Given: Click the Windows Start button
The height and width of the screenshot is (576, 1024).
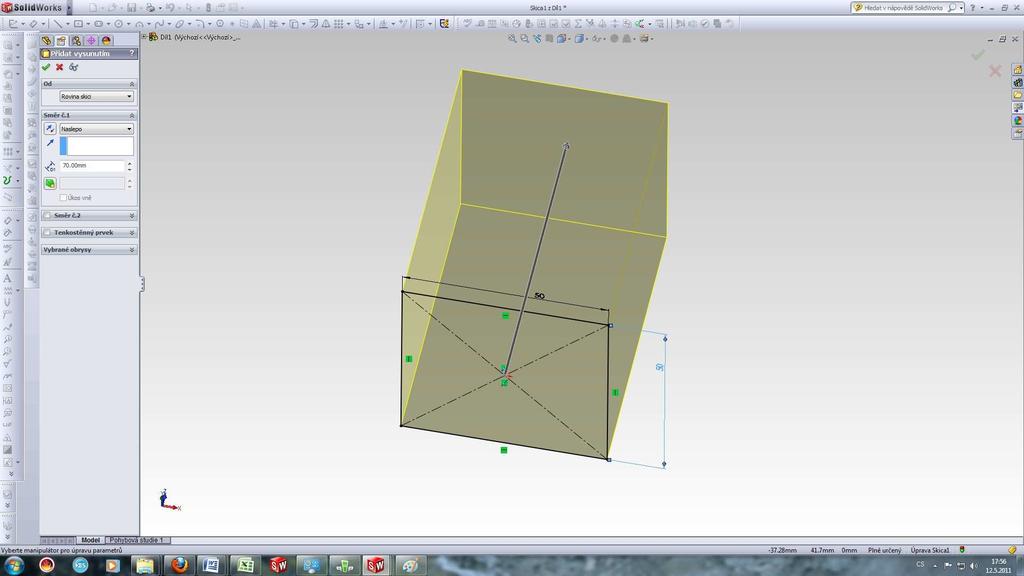Looking at the screenshot, I should point(14,565).
